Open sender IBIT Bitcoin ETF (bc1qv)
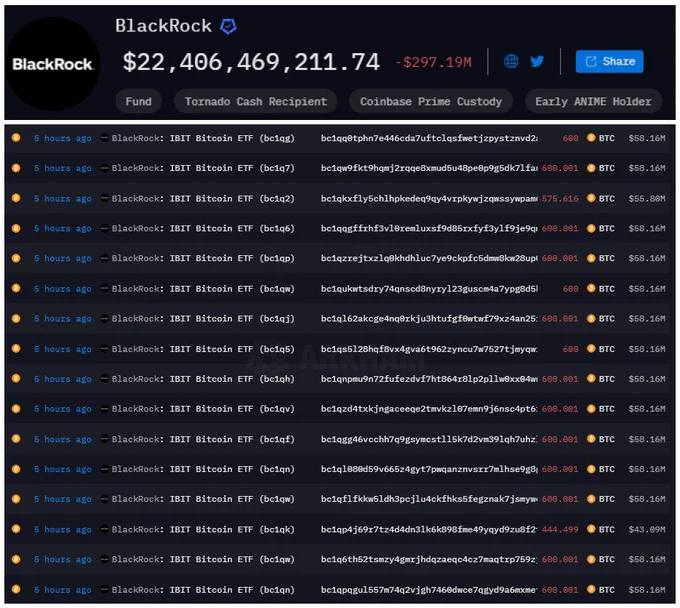Image resolution: width=680 pixels, height=608 pixels. 203,409
